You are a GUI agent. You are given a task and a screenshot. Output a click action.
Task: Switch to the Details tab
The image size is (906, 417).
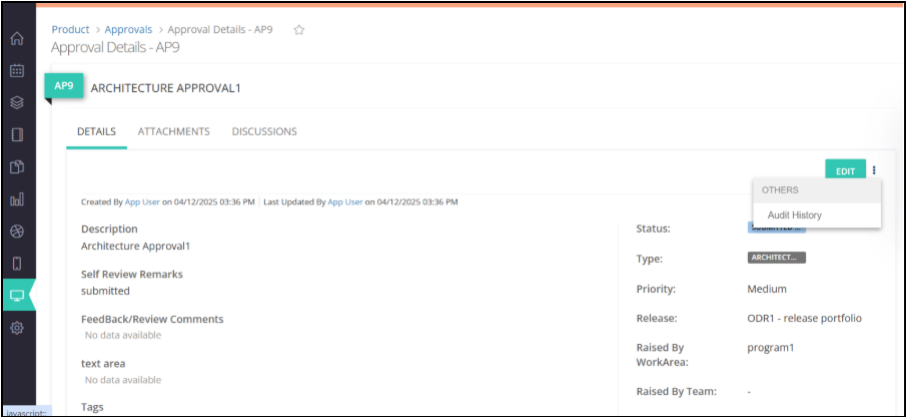(96, 132)
